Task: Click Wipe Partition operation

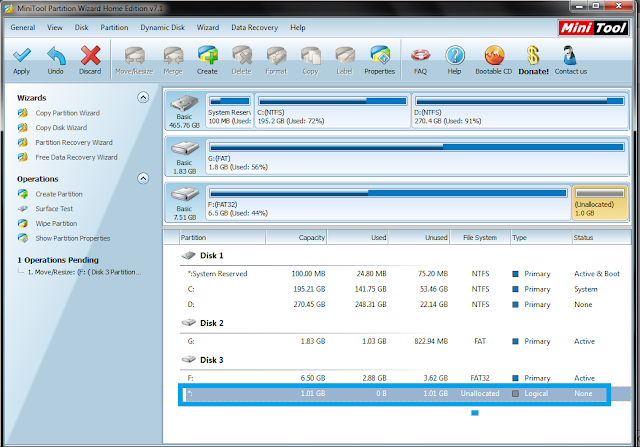Action: tap(56, 224)
